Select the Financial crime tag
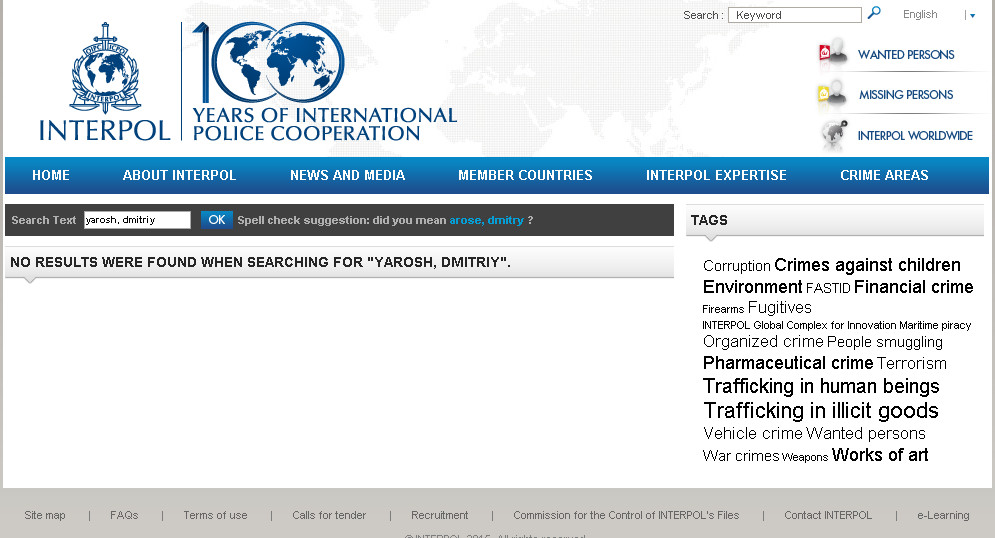The width and height of the screenshot is (995, 538). 914,287
